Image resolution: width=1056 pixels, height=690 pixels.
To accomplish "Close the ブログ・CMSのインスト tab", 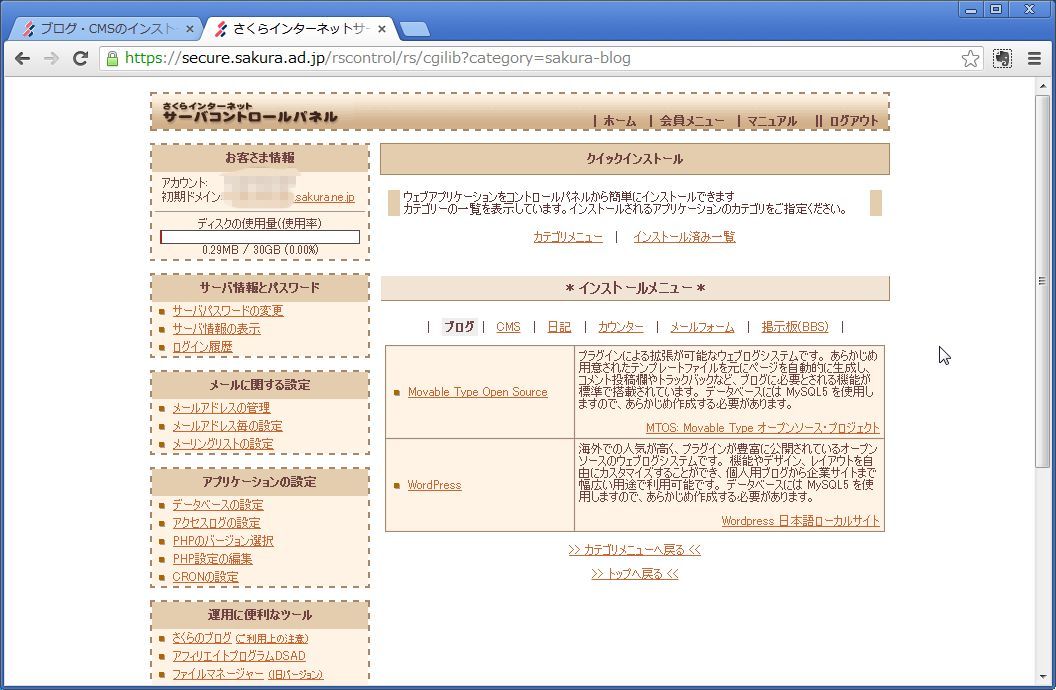I will [x=190, y=29].
